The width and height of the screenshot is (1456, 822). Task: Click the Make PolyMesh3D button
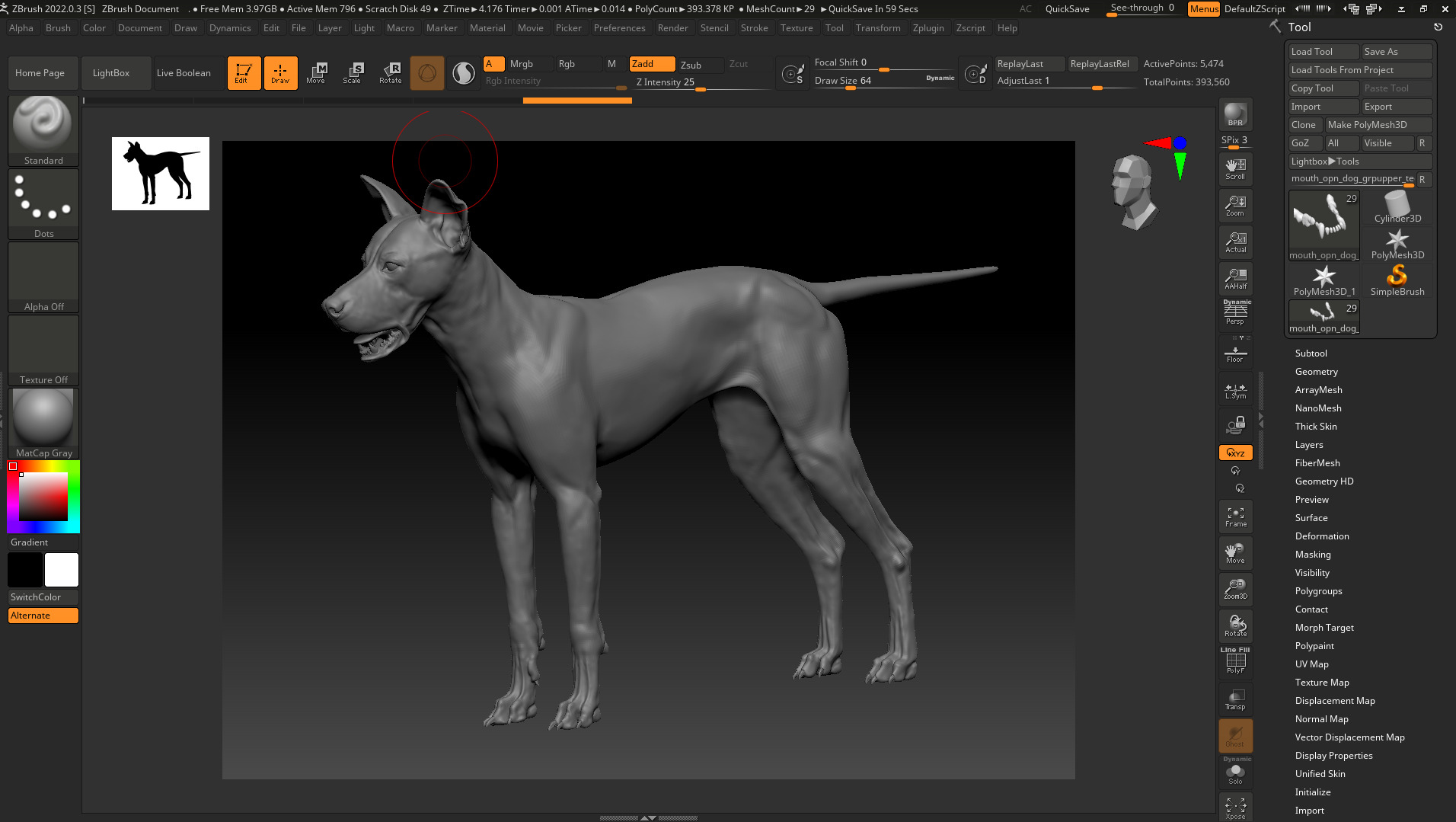coord(1378,125)
